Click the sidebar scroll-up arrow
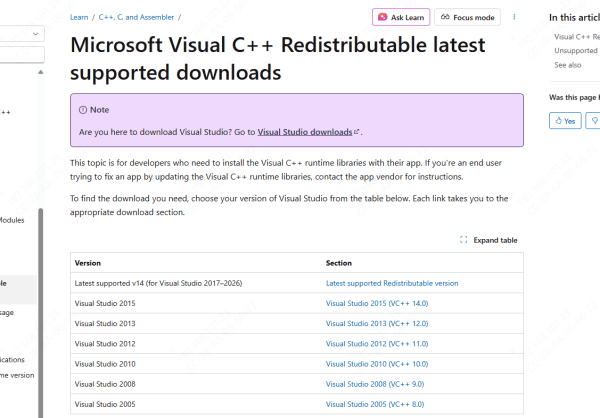This screenshot has width=600, height=418. [x=41, y=72]
